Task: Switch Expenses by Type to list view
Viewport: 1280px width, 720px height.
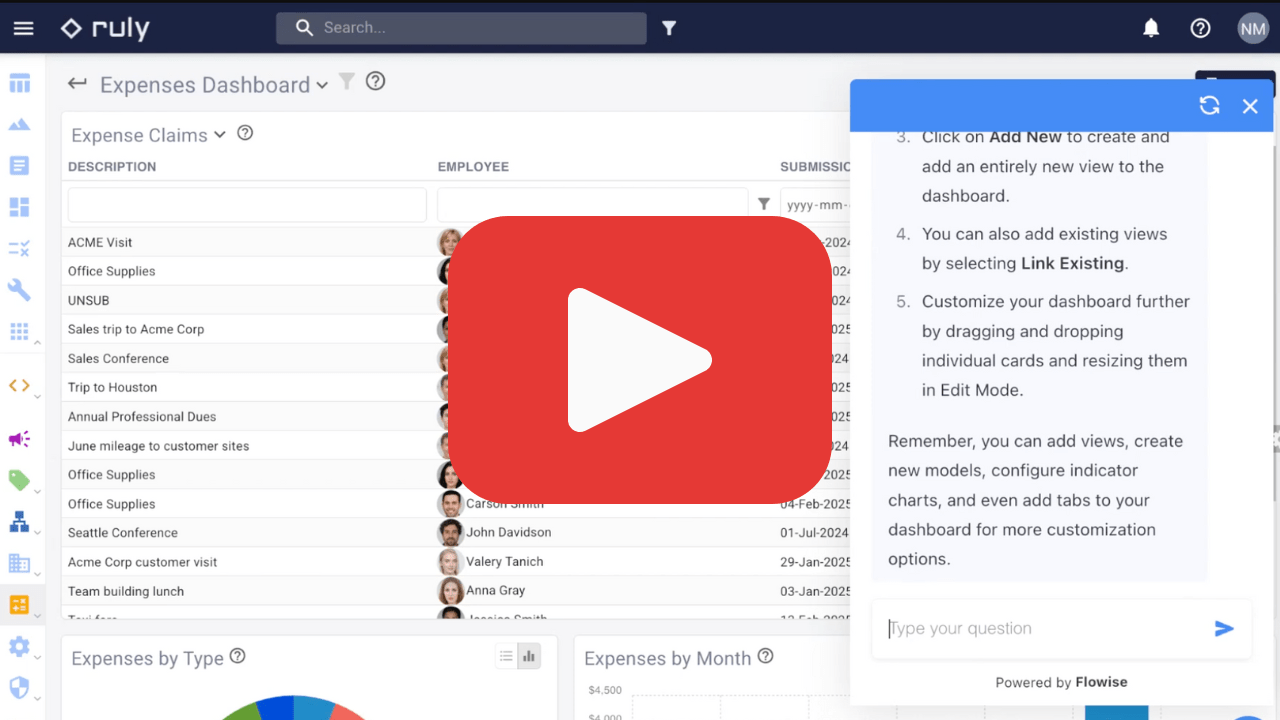Action: point(506,656)
